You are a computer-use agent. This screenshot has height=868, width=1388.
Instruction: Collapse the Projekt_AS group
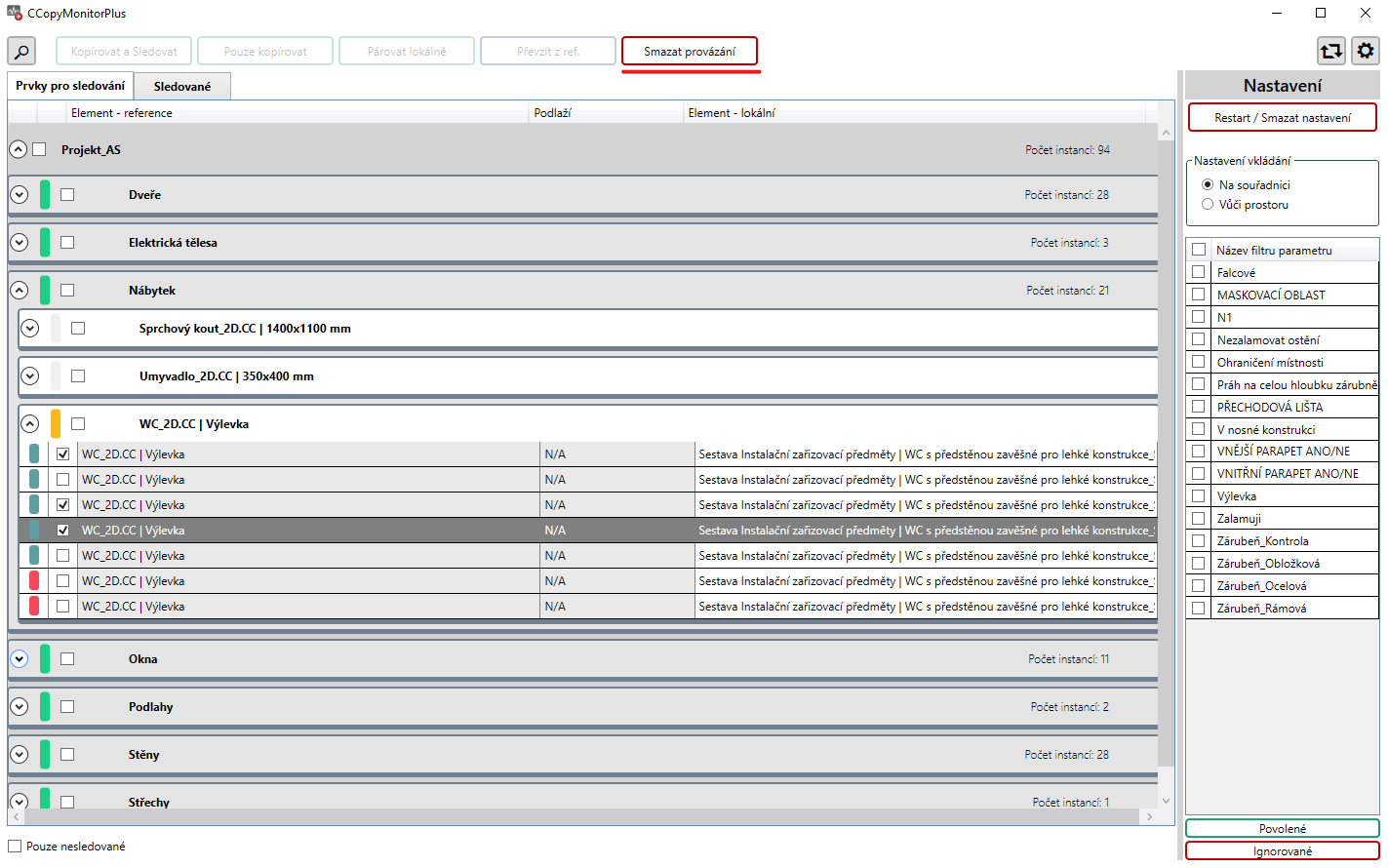click(19, 149)
